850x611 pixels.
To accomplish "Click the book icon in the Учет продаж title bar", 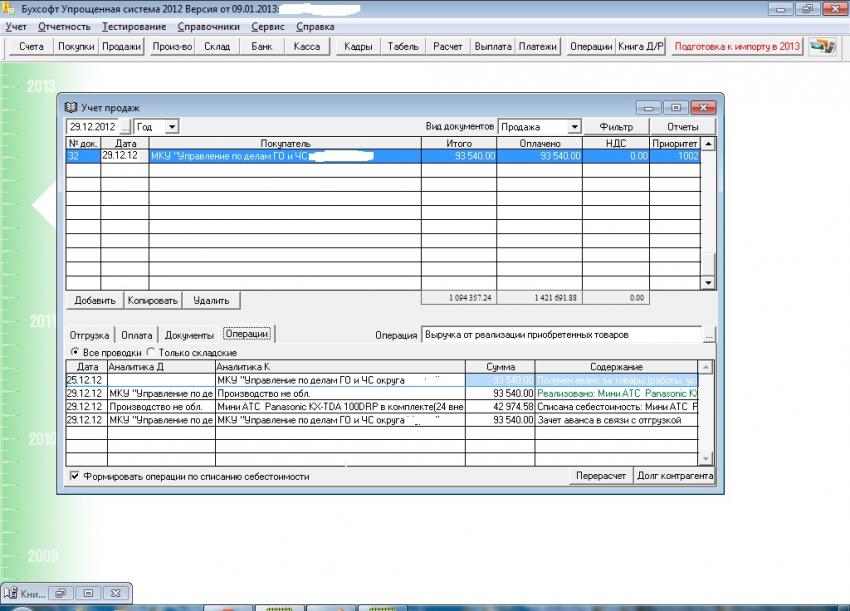I will (x=70, y=107).
